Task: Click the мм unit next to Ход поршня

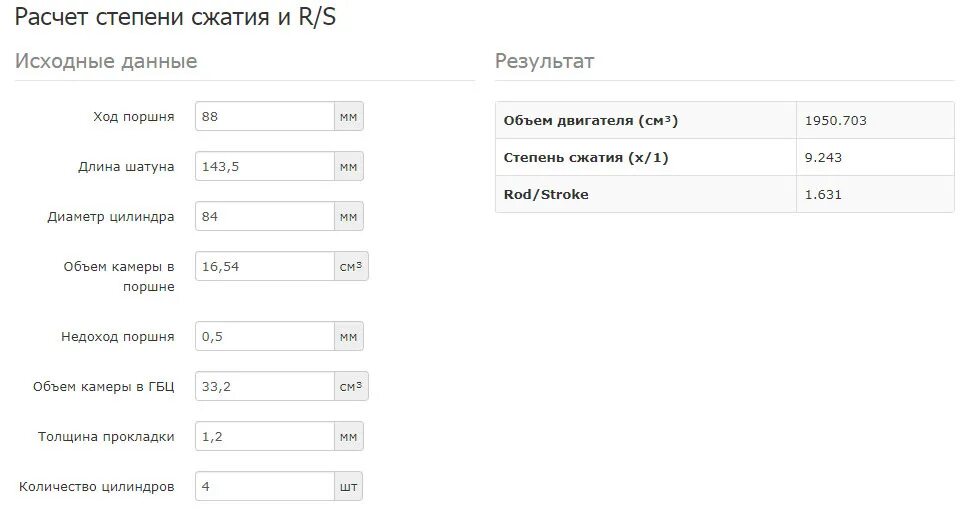Action: pos(349,116)
